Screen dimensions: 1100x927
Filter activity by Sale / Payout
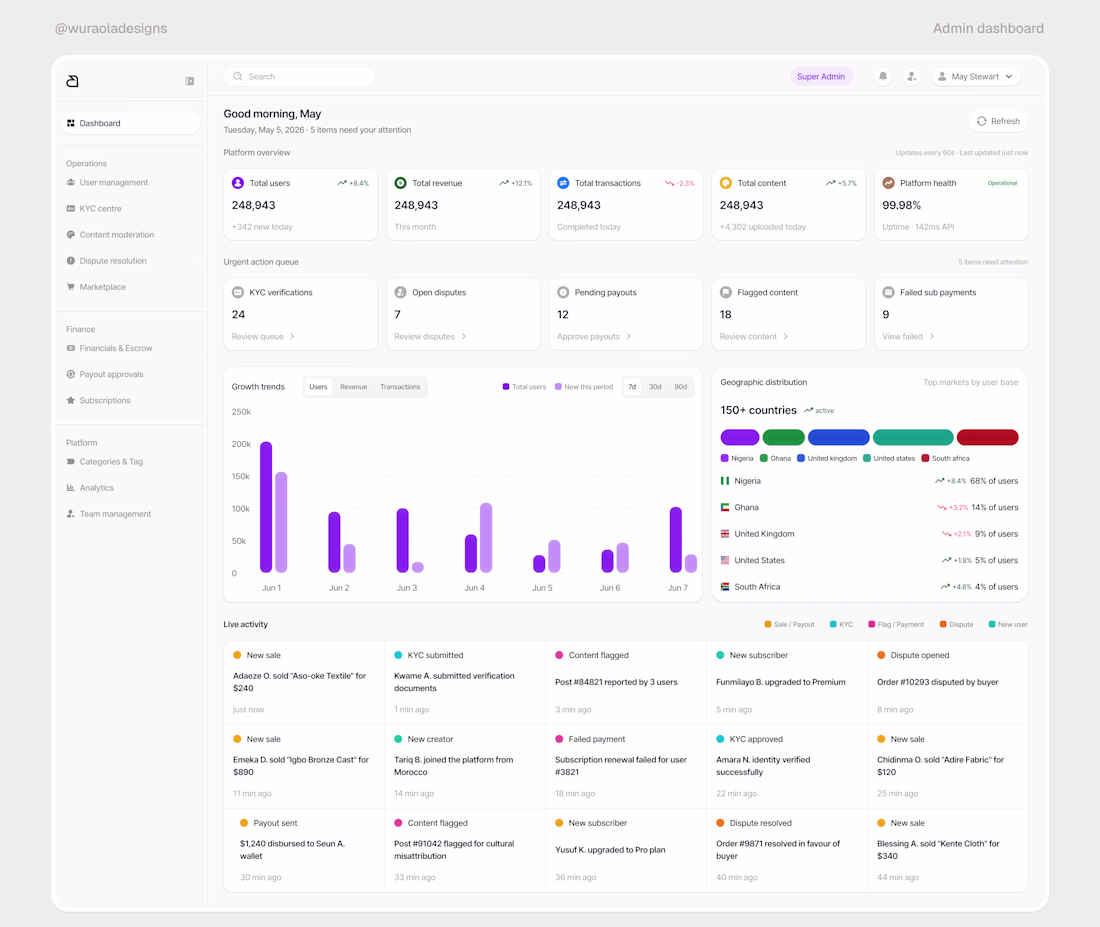pyautogui.click(x=789, y=625)
